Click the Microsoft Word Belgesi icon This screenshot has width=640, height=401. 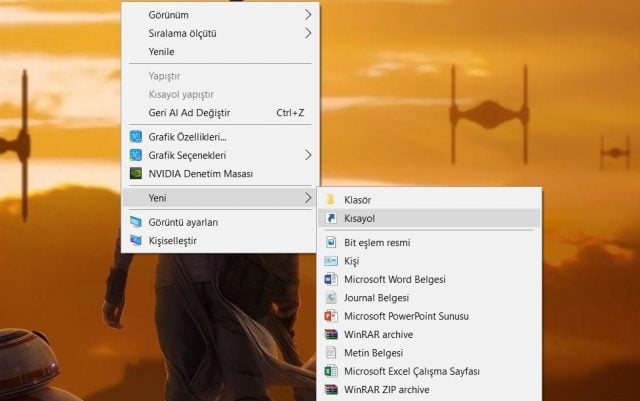coord(331,279)
